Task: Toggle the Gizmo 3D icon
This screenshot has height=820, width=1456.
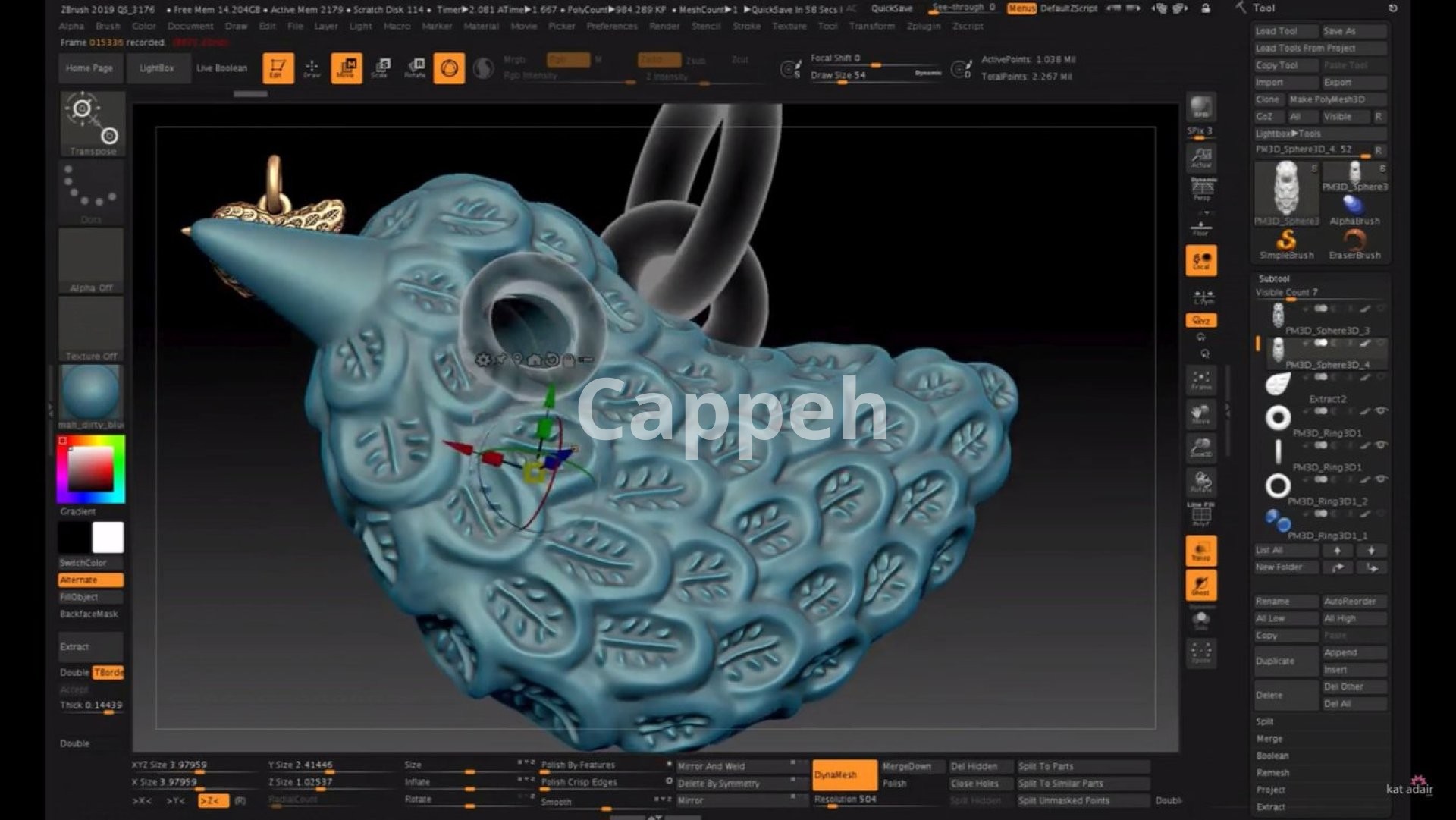Action: [x=449, y=68]
